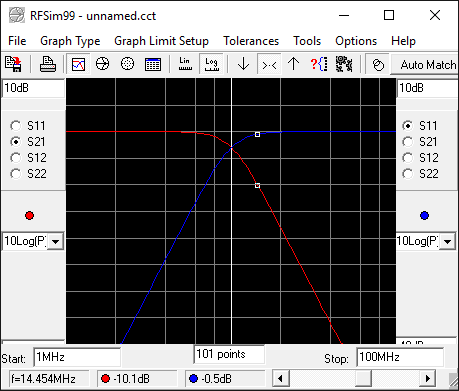The image size is (459, 391).
Task: Click the printer icon in toolbar
Action: point(48,64)
